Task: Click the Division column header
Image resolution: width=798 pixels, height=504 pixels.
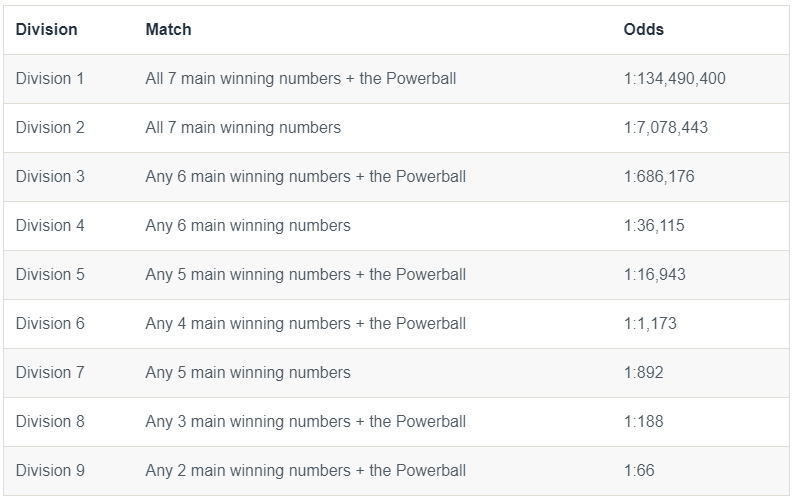Action: (x=46, y=30)
